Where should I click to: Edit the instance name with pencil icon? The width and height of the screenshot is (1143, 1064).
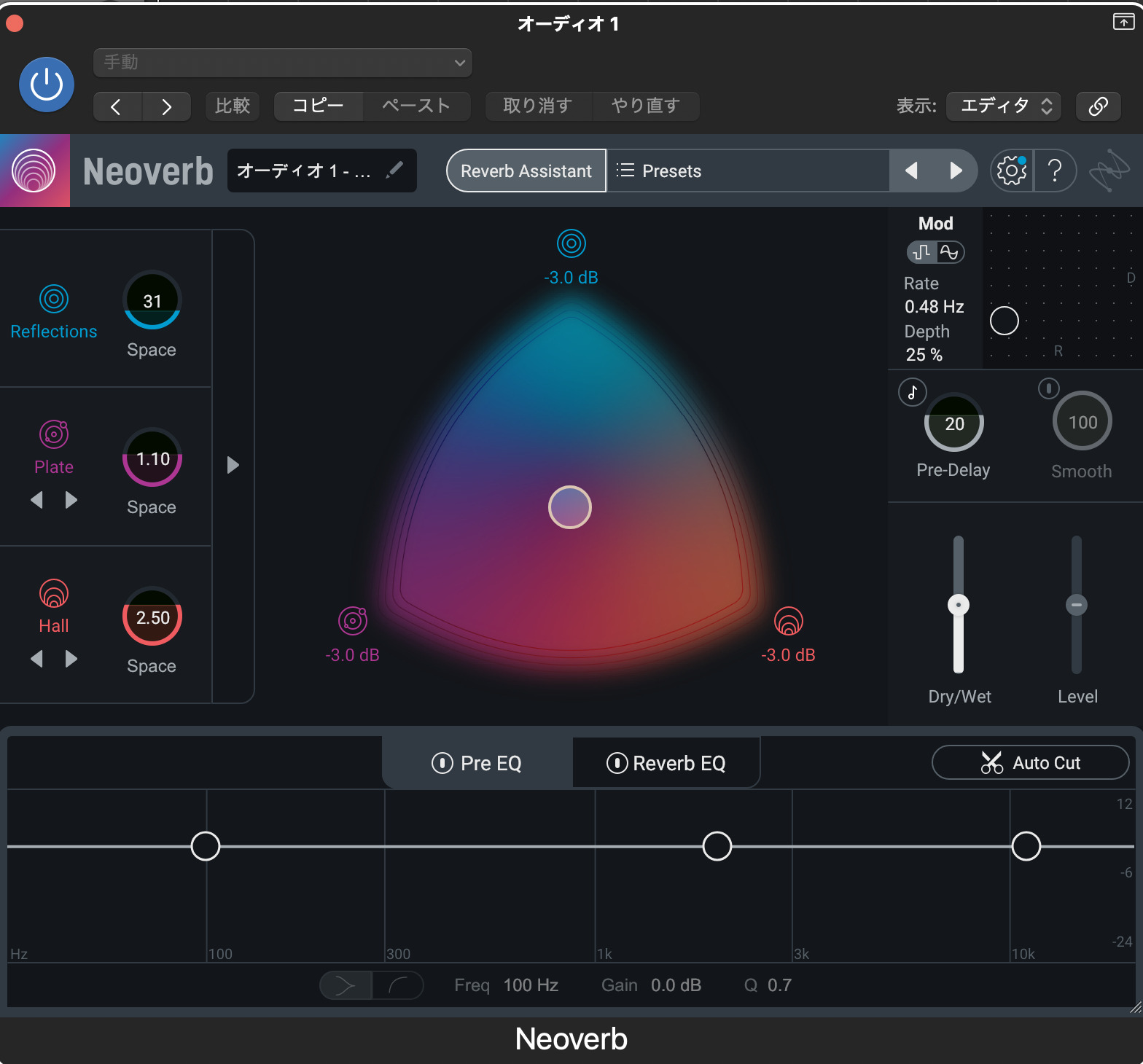coord(394,170)
